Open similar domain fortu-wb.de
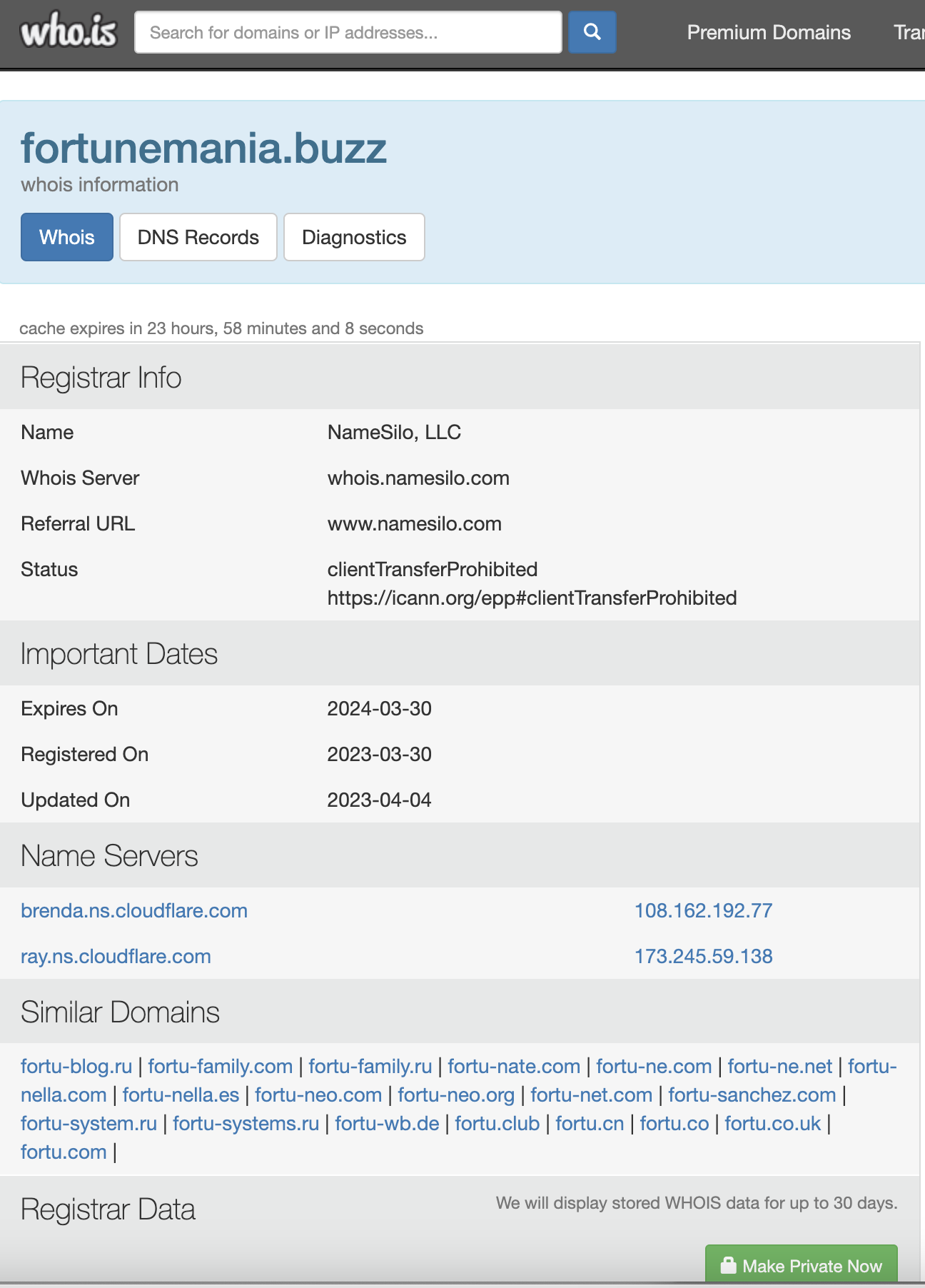 pyautogui.click(x=388, y=1124)
